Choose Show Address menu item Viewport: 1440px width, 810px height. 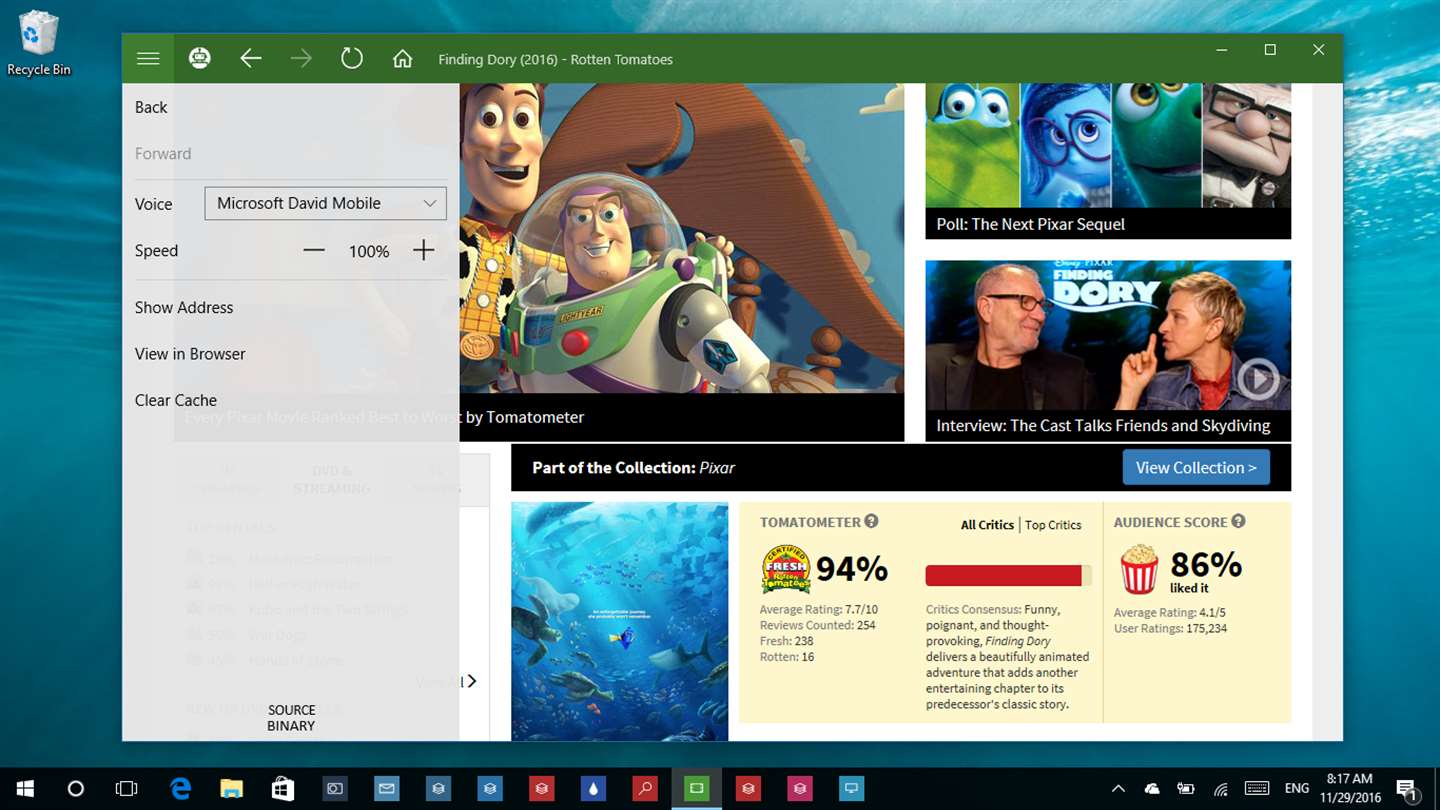(x=184, y=307)
